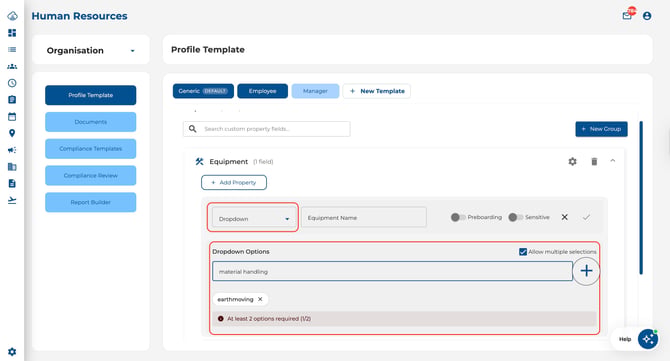This screenshot has height=361, width=670.
Task: Open the dashboard grid icon in sidebar
Action: tap(12, 33)
